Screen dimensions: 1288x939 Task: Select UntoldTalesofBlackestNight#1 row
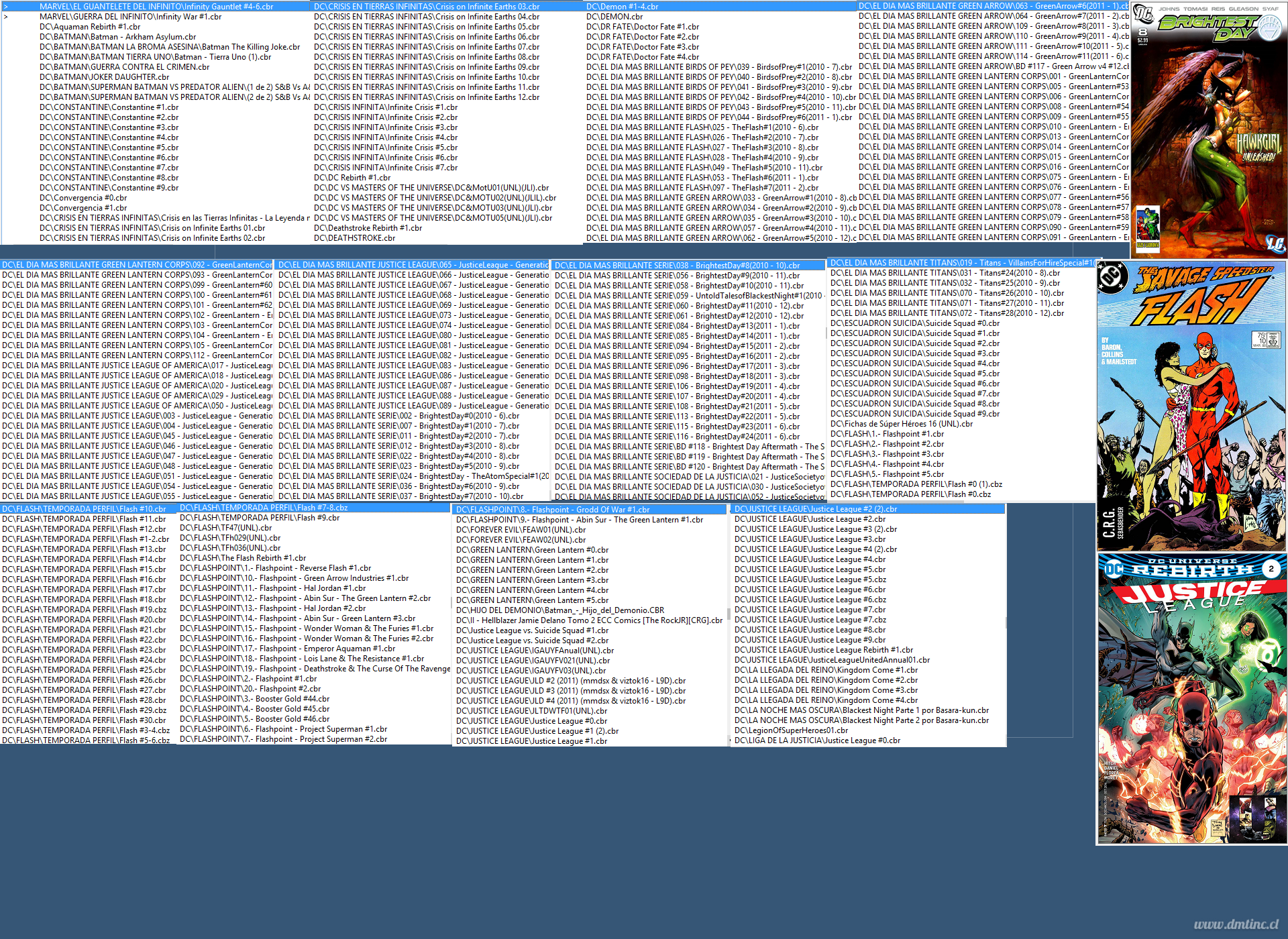(688, 296)
